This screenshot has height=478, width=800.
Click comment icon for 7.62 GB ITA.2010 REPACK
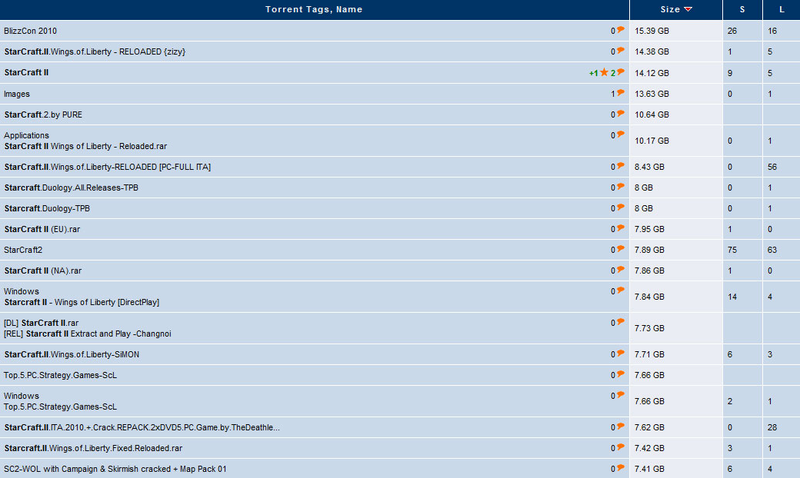620,427
